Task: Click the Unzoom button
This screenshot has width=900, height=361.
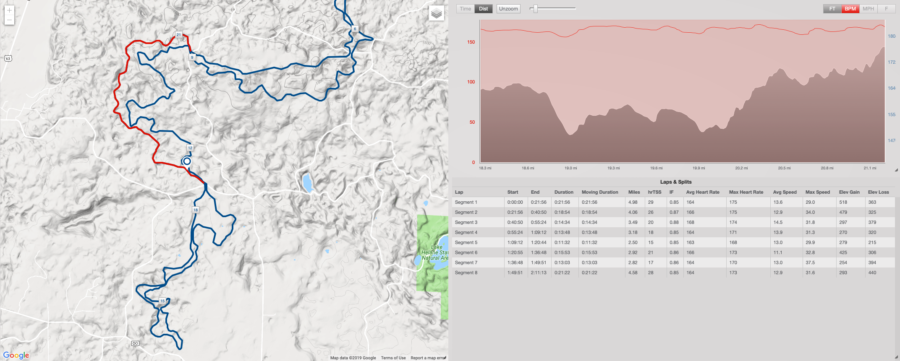Action: (x=508, y=9)
